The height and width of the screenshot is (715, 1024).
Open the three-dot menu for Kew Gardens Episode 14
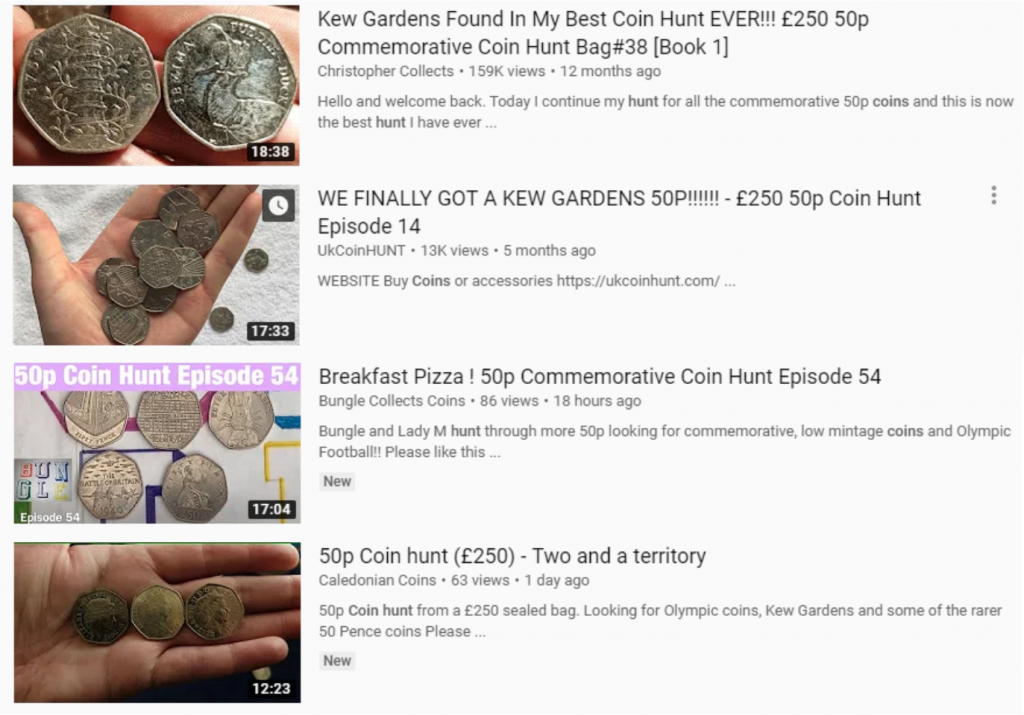[993, 195]
